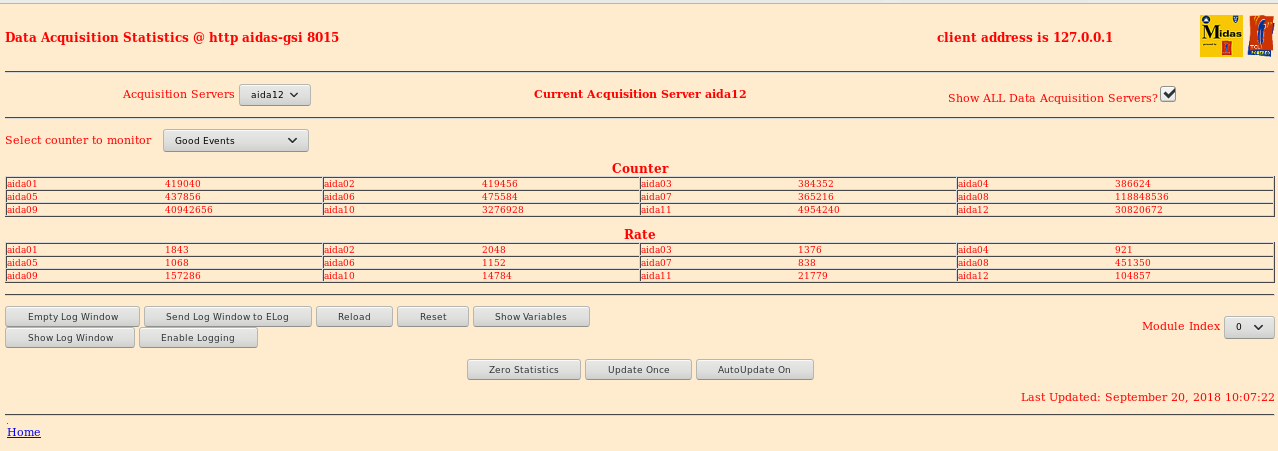This screenshot has width=1278, height=451.
Task: Click the Empty Log Window button
Action: click(x=73, y=317)
